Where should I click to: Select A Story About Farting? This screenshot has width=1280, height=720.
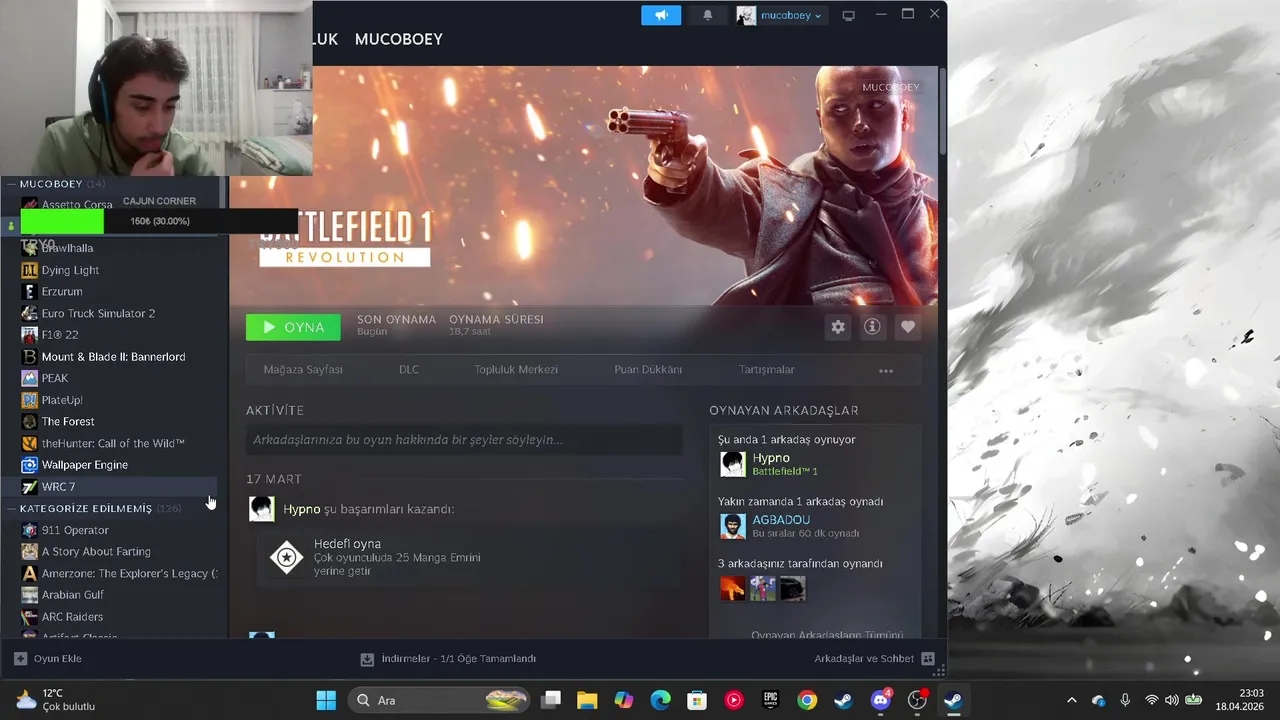[96, 552]
